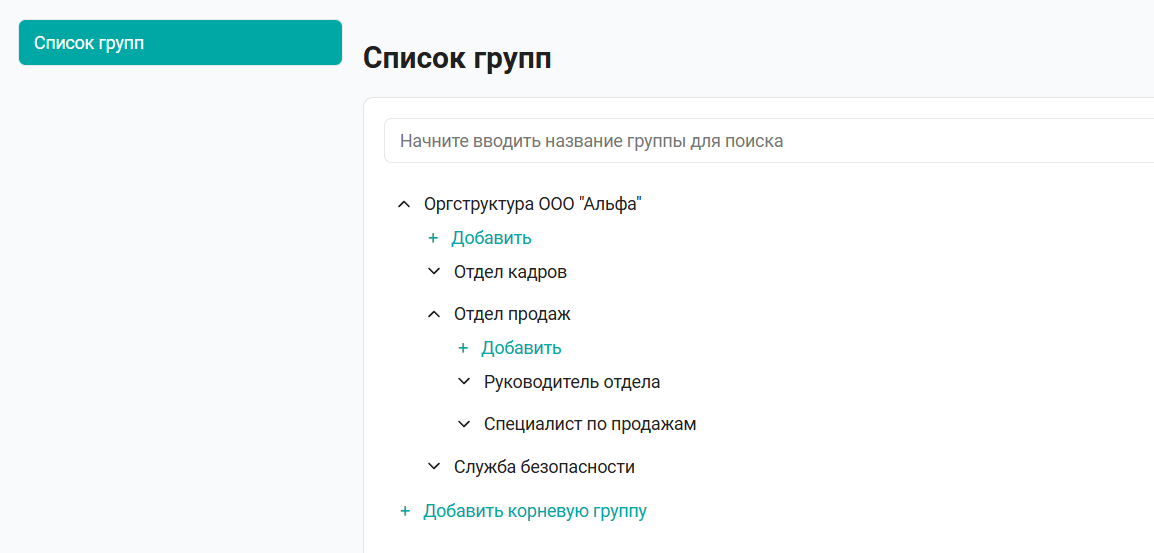The height and width of the screenshot is (553, 1154).
Task: Expand the Служба безопасности chevron
Action: tap(433, 467)
